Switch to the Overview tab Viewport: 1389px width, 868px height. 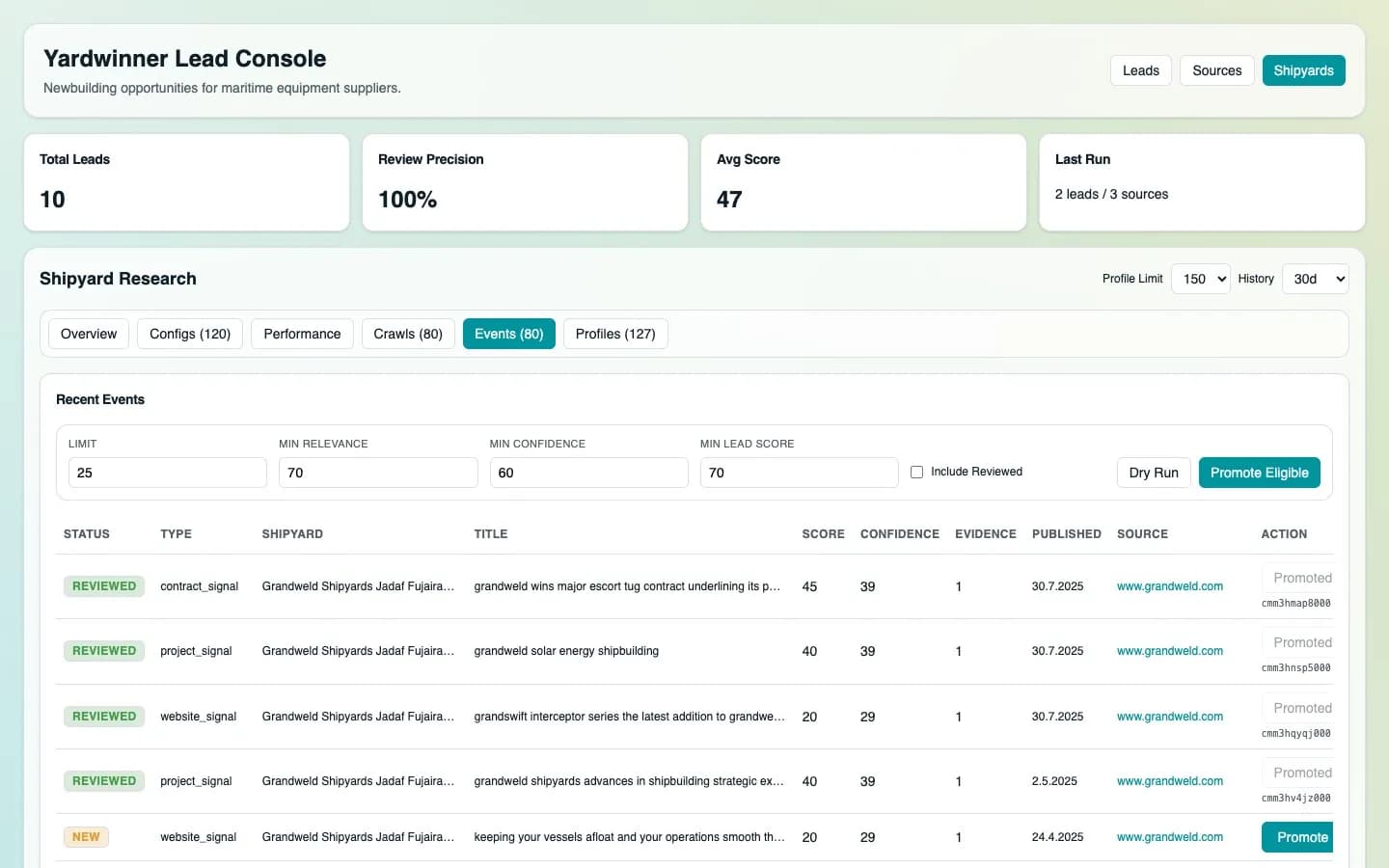click(x=89, y=334)
